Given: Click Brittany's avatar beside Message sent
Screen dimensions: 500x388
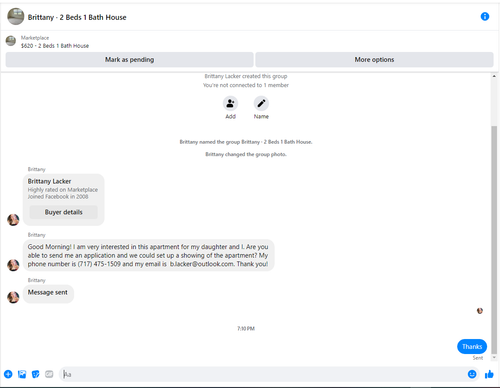Looking at the screenshot, I should pos(13,297).
